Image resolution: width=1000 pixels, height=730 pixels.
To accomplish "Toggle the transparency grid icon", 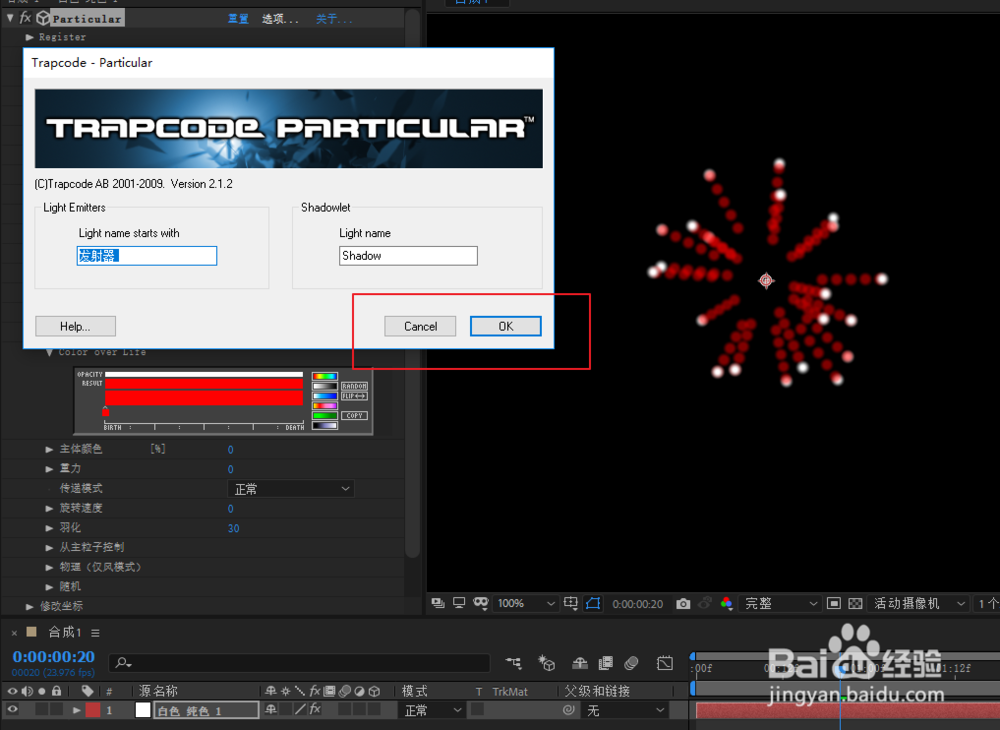I will coord(855,603).
